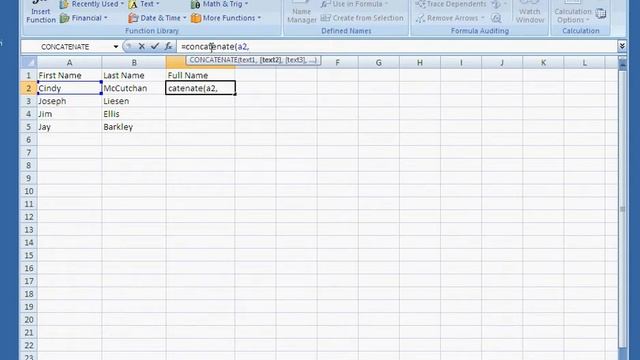Screen dimensions: 640x360
Task: Open the Financial functions dropdown
Action: tap(84, 18)
